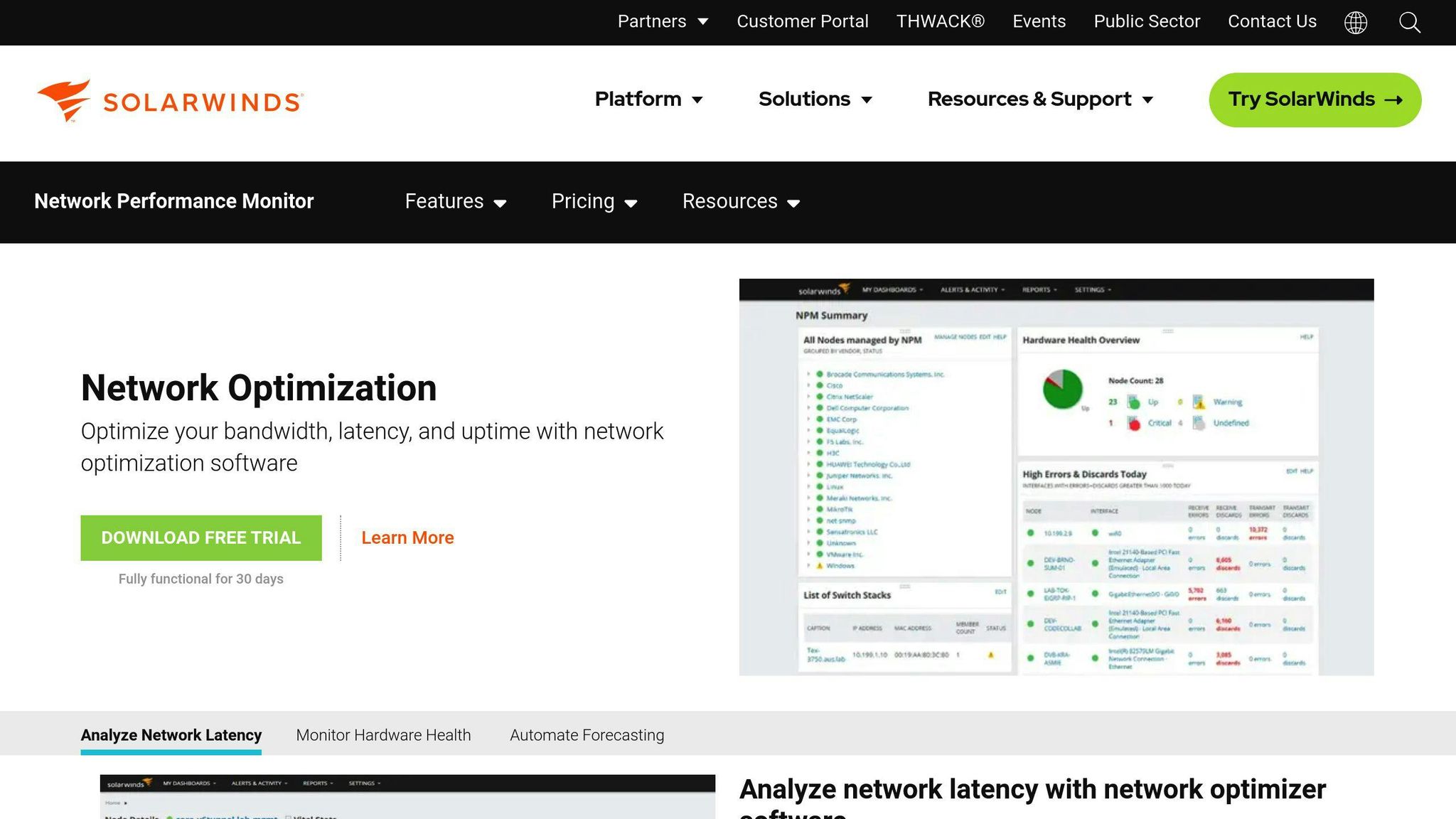1456x819 pixels.
Task: Click the Download Free Trial button
Action: (201, 537)
